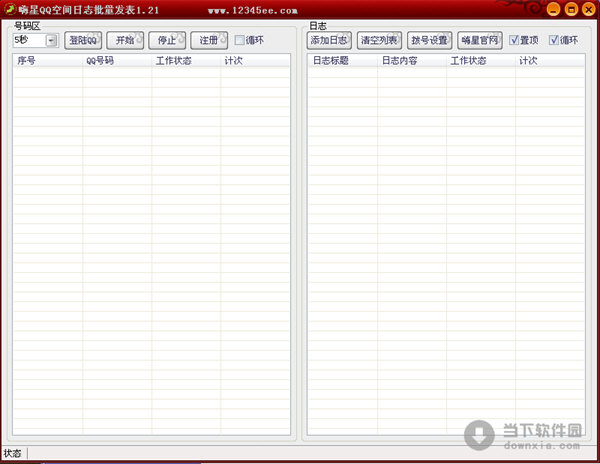Screen dimensions: 600x464
Task: Enable 循环 checkbox in the 号码区 panel
Action: (240, 41)
